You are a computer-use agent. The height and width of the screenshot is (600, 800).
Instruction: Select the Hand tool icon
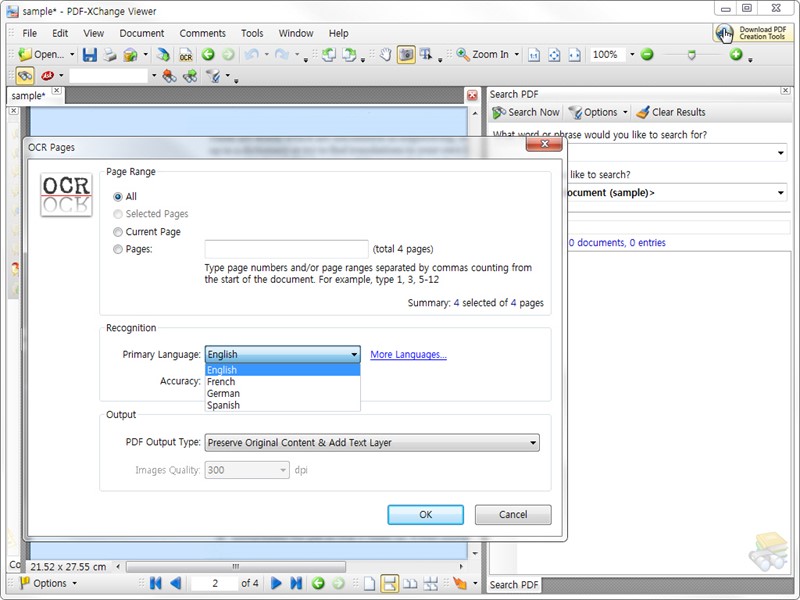[x=386, y=55]
